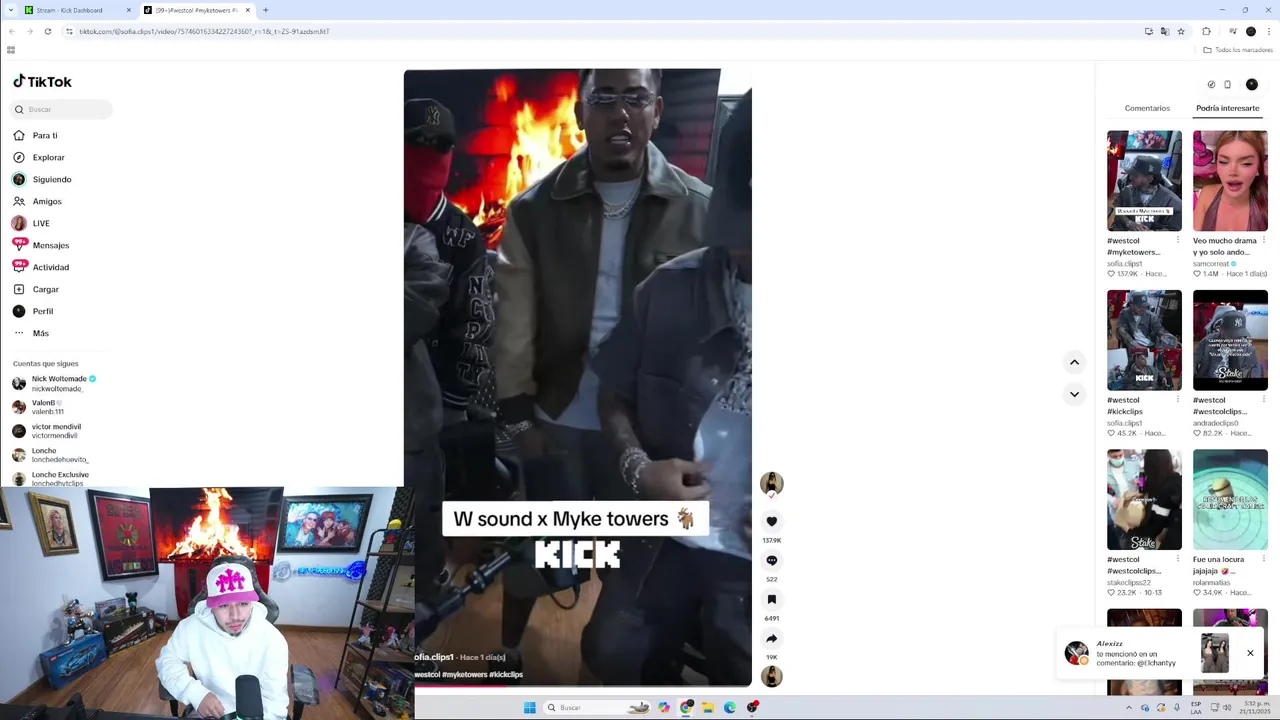Open Veo mucho drama recommended video thumbnail
1280x720 pixels.
(x=1230, y=181)
